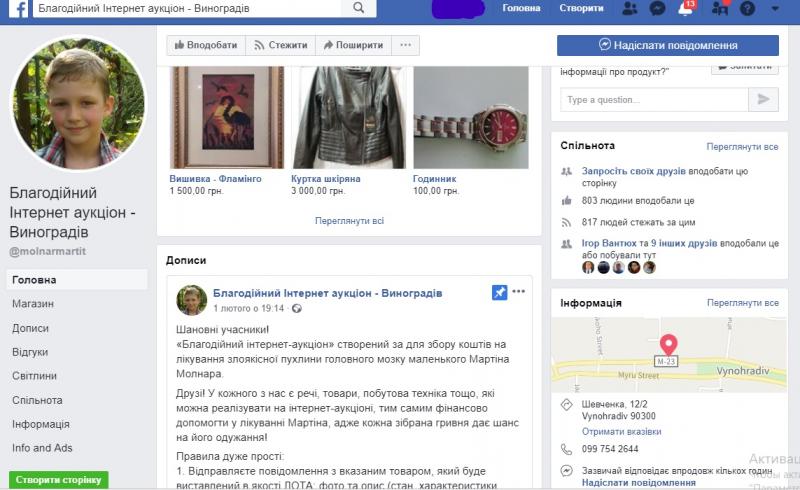Click the help question mark icon
Image resolution: width=800 pixels, height=490 pixels.
(747, 8)
